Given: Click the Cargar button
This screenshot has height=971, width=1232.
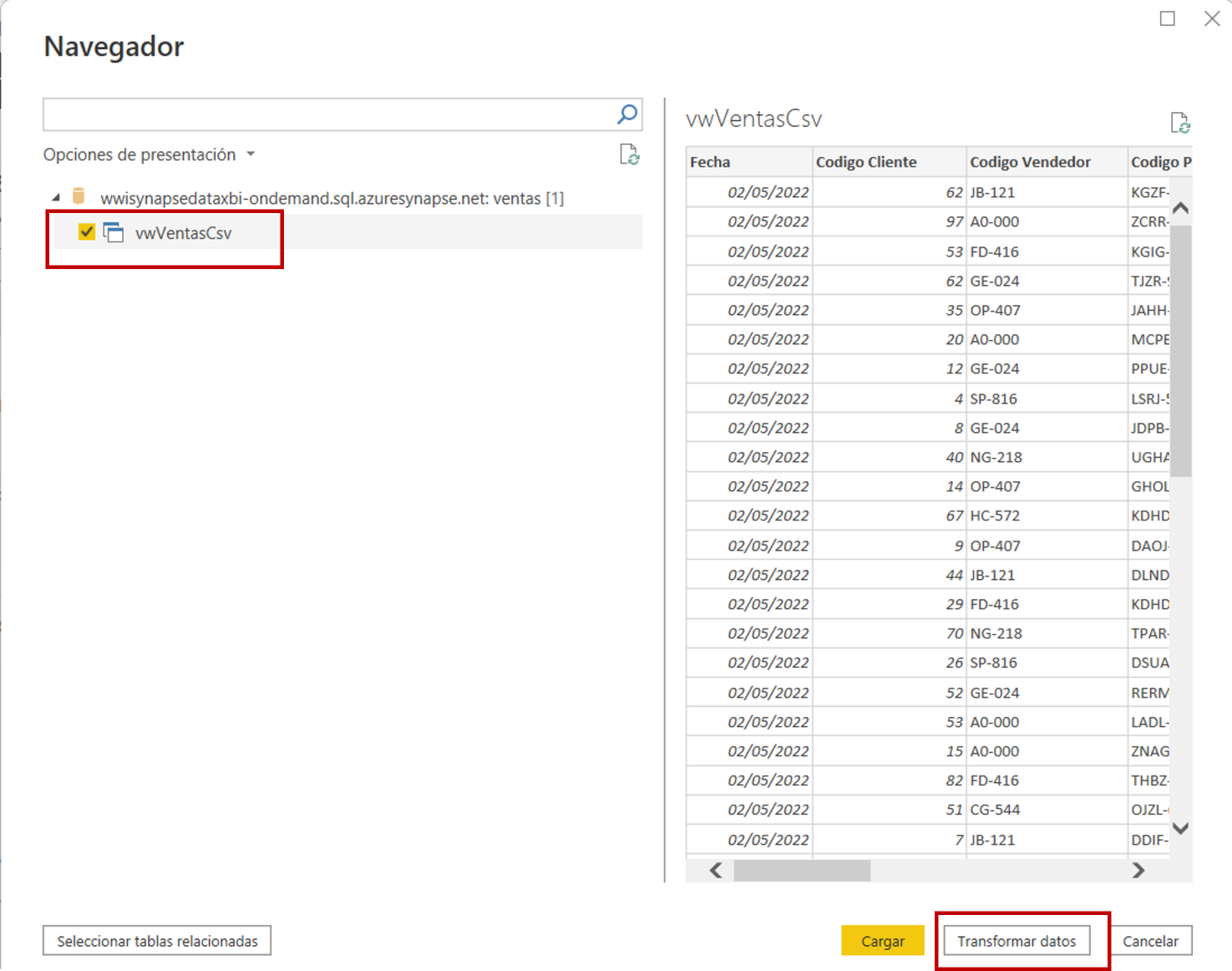Looking at the screenshot, I should pyautogui.click(x=883, y=940).
